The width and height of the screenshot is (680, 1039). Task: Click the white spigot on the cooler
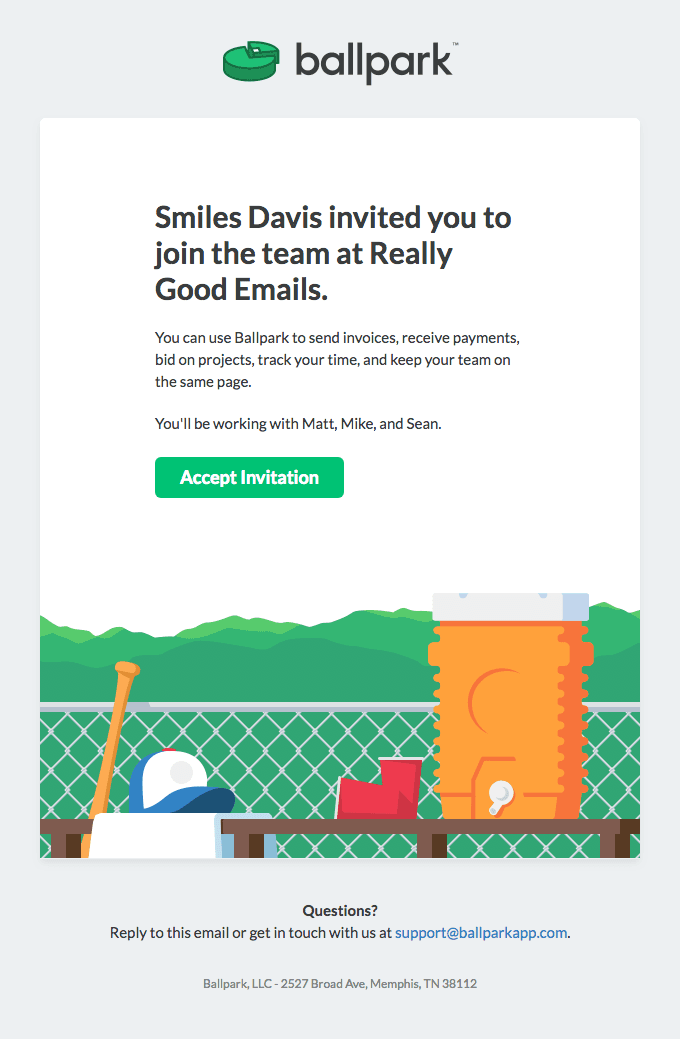[499, 795]
